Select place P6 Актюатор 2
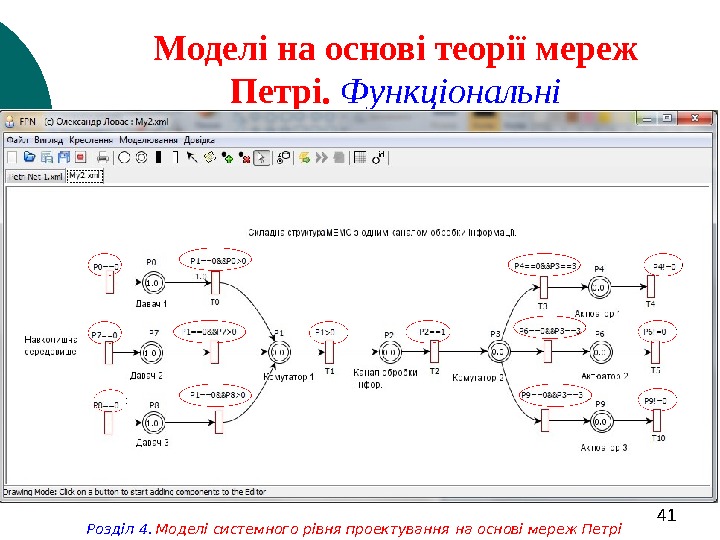This screenshot has height=540, width=720. (x=600, y=352)
